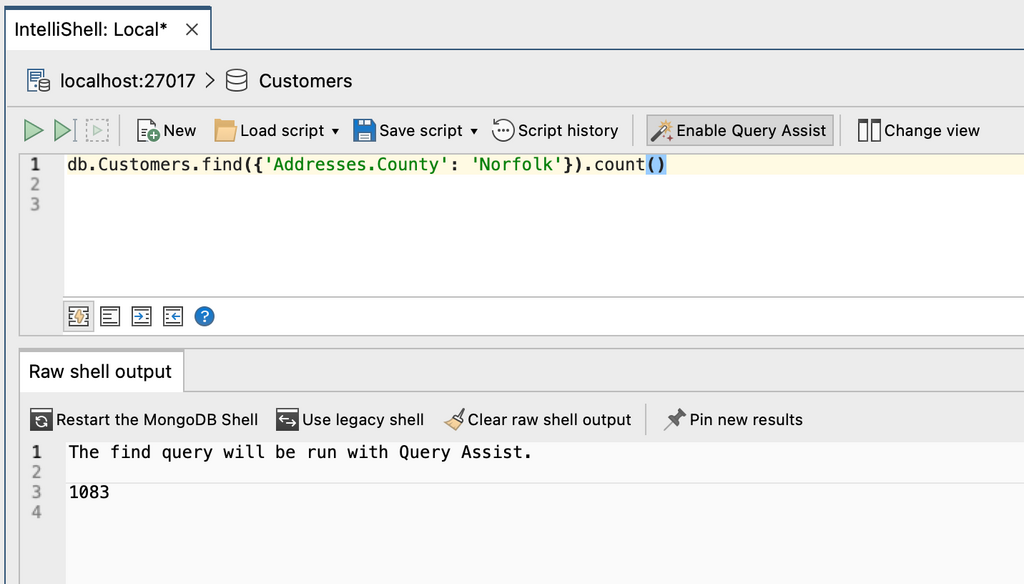Clear raw shell output
Image resolution: width=1024 pixels, height=584 pixels.
[x=538, y=420]
